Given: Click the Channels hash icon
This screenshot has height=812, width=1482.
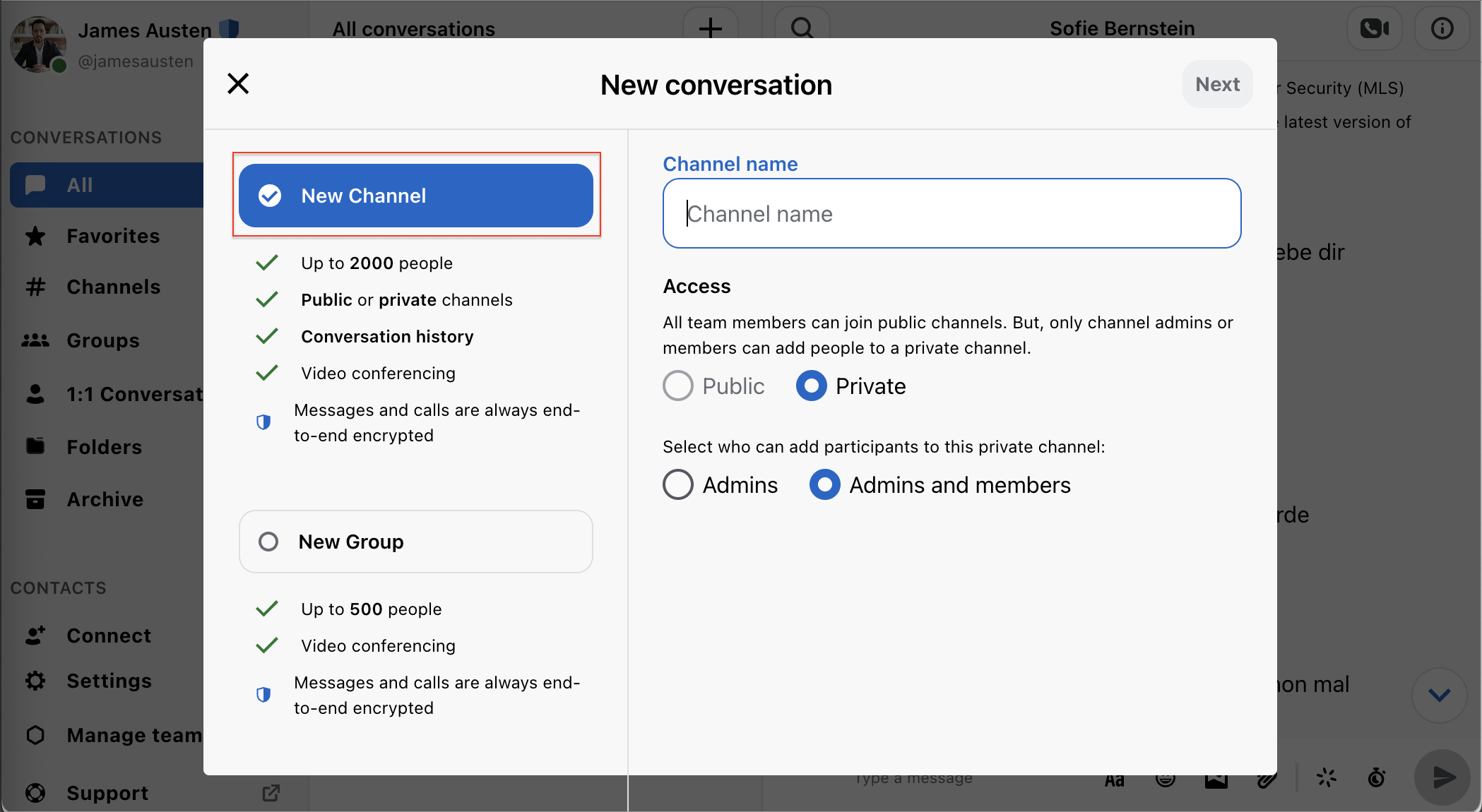Looking at the screenshot, I should coord(35,287).
